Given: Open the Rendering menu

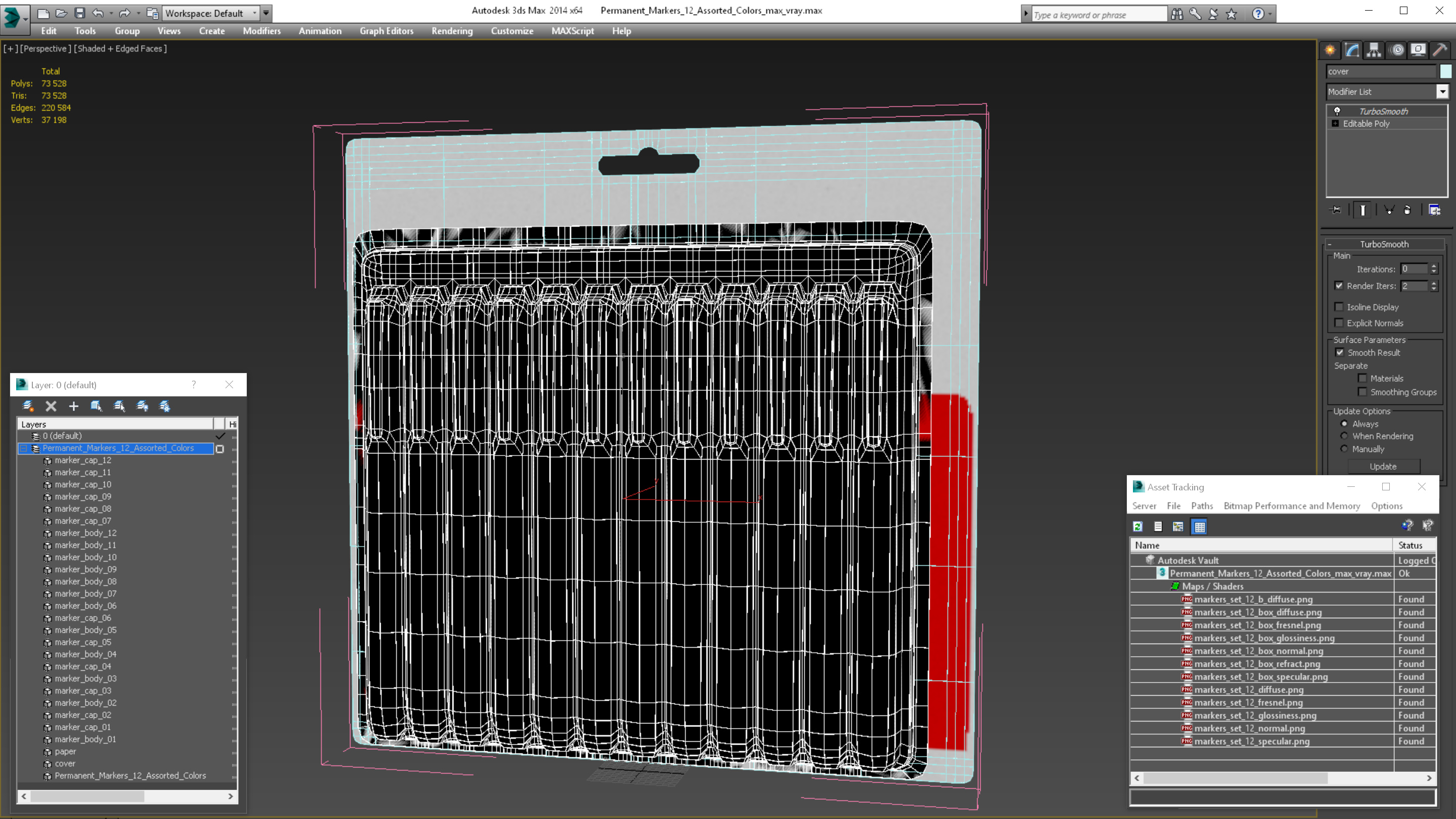Looking at the screenshot, I should click(451, 31).
